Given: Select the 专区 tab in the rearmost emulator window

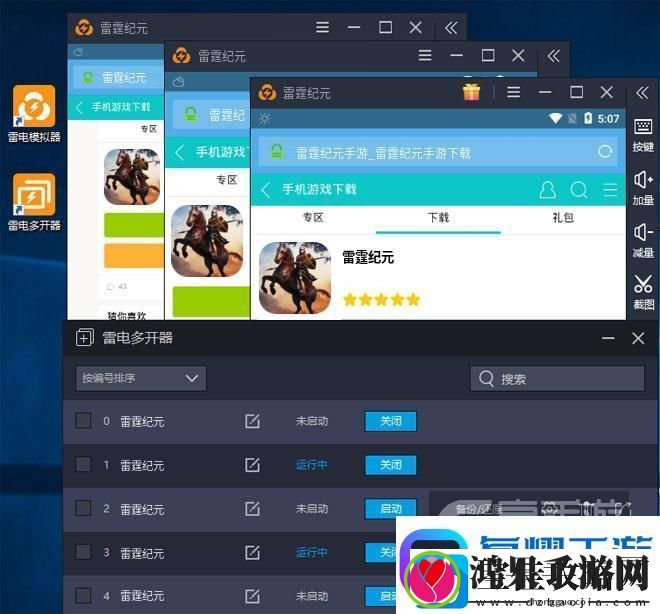Looking at the screenshot, I should point(149,129).
